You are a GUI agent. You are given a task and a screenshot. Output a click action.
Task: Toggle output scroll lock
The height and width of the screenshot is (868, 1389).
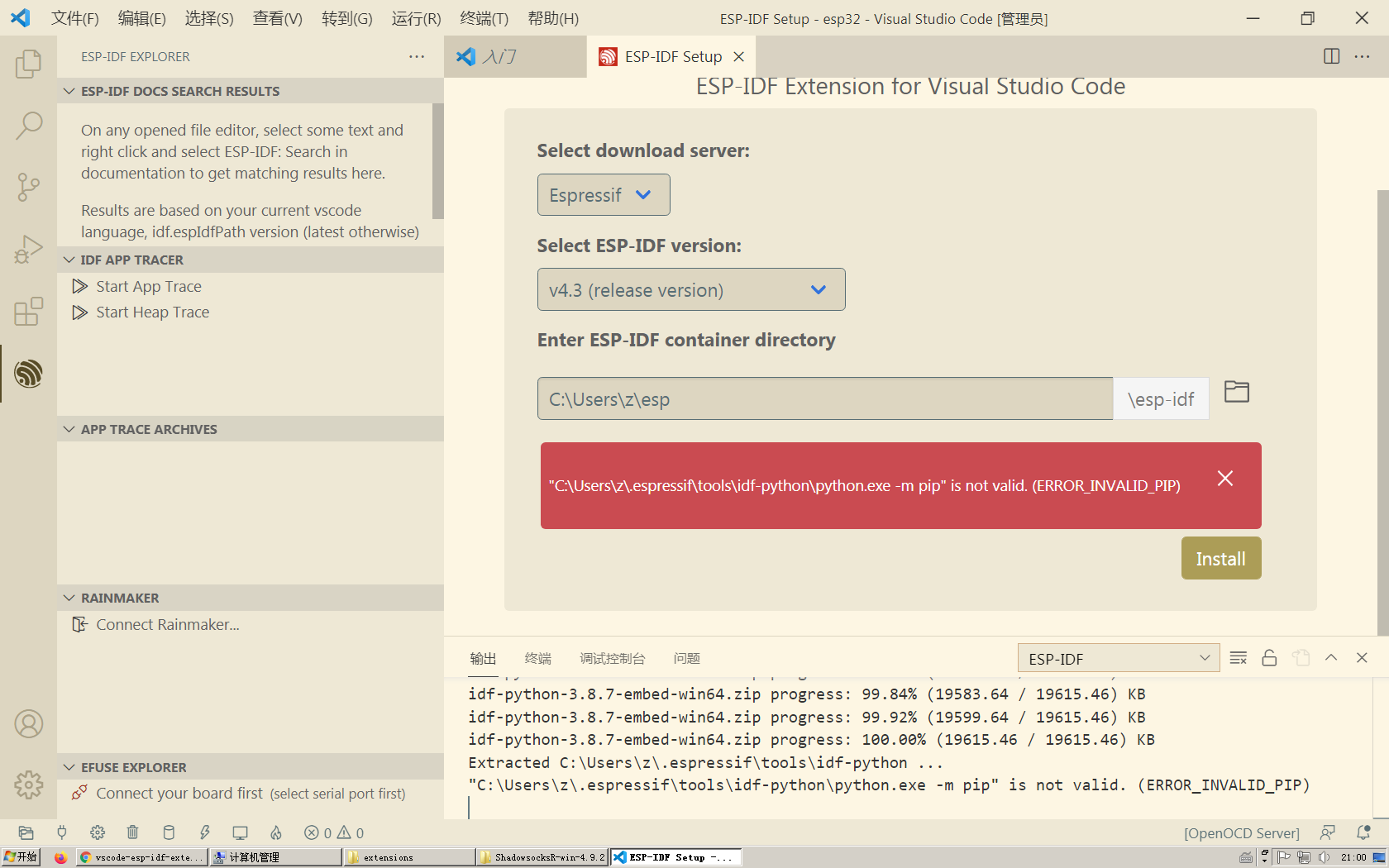(x=1269, y=658)
